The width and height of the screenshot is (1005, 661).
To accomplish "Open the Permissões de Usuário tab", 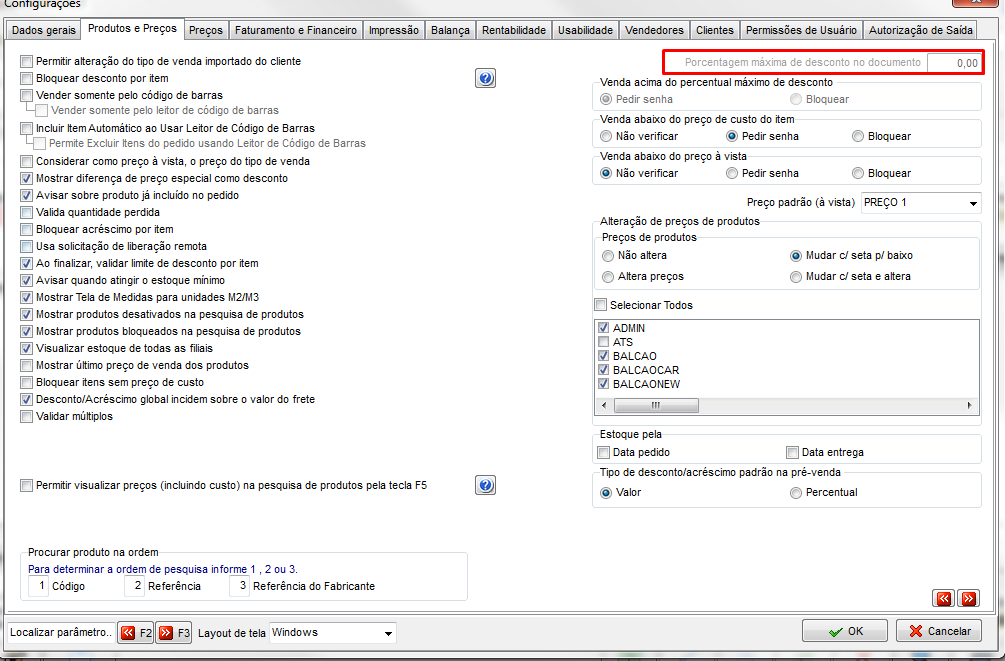I will point(801,30).
